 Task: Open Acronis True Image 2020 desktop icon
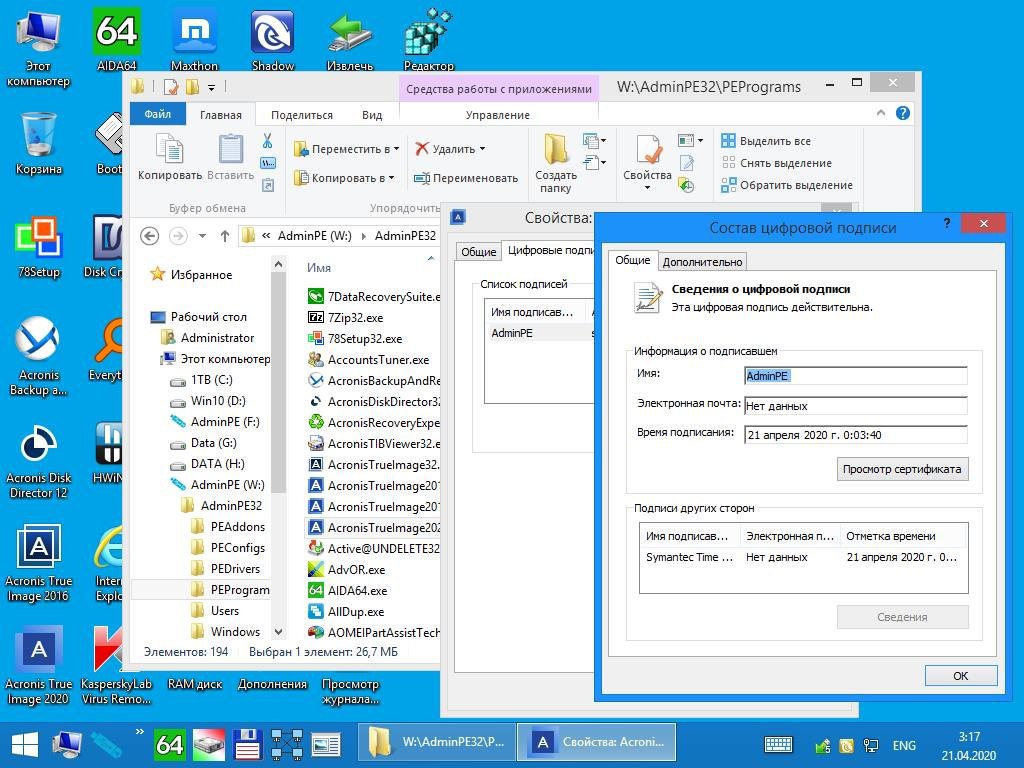pyautogui.click(x=39, y=666)
